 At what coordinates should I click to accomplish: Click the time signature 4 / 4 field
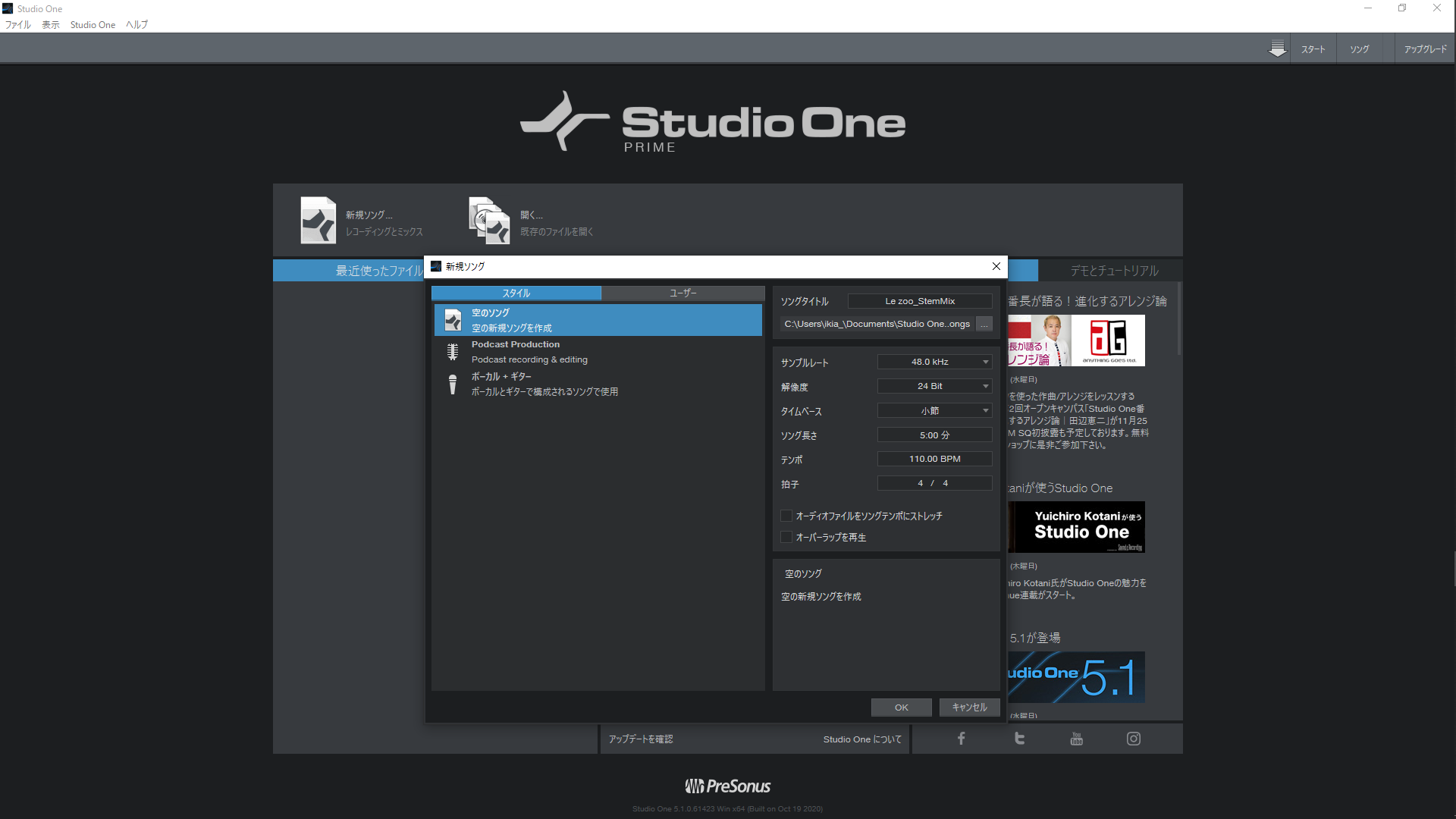934,483
